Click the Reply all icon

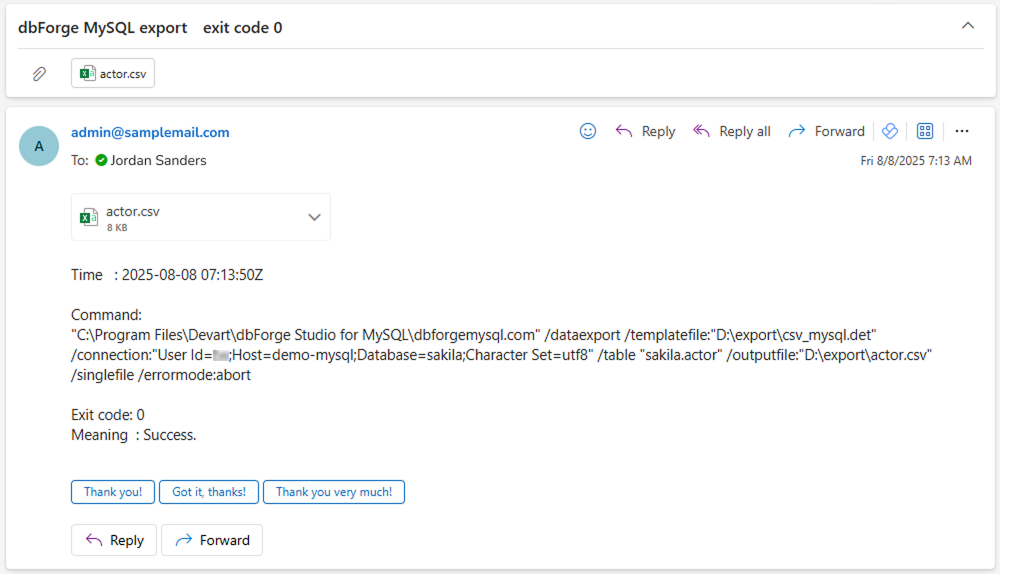click(x=701, y=130)
